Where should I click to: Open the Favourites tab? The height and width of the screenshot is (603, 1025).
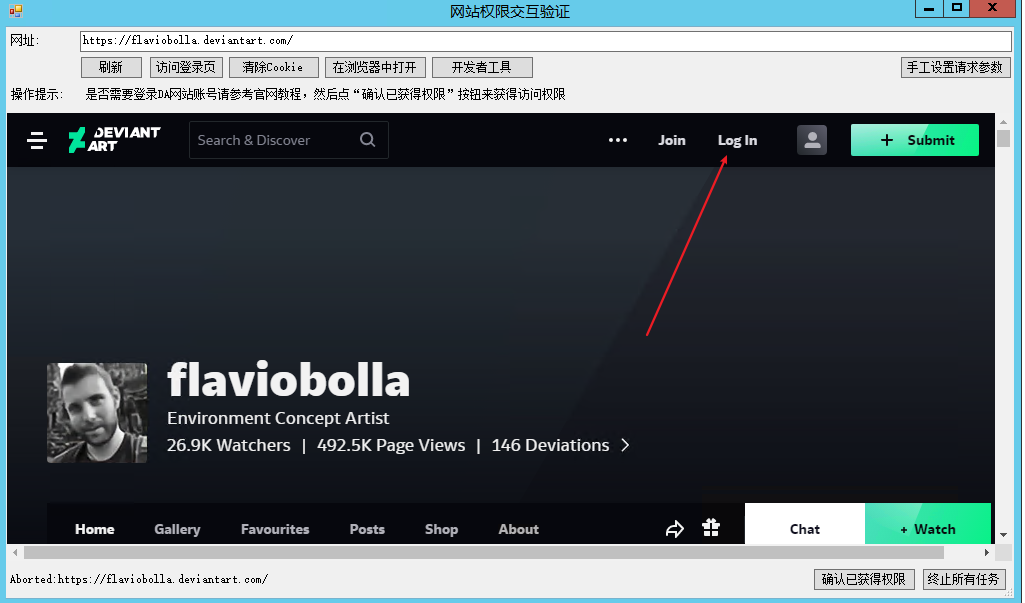tap(275, 529)
